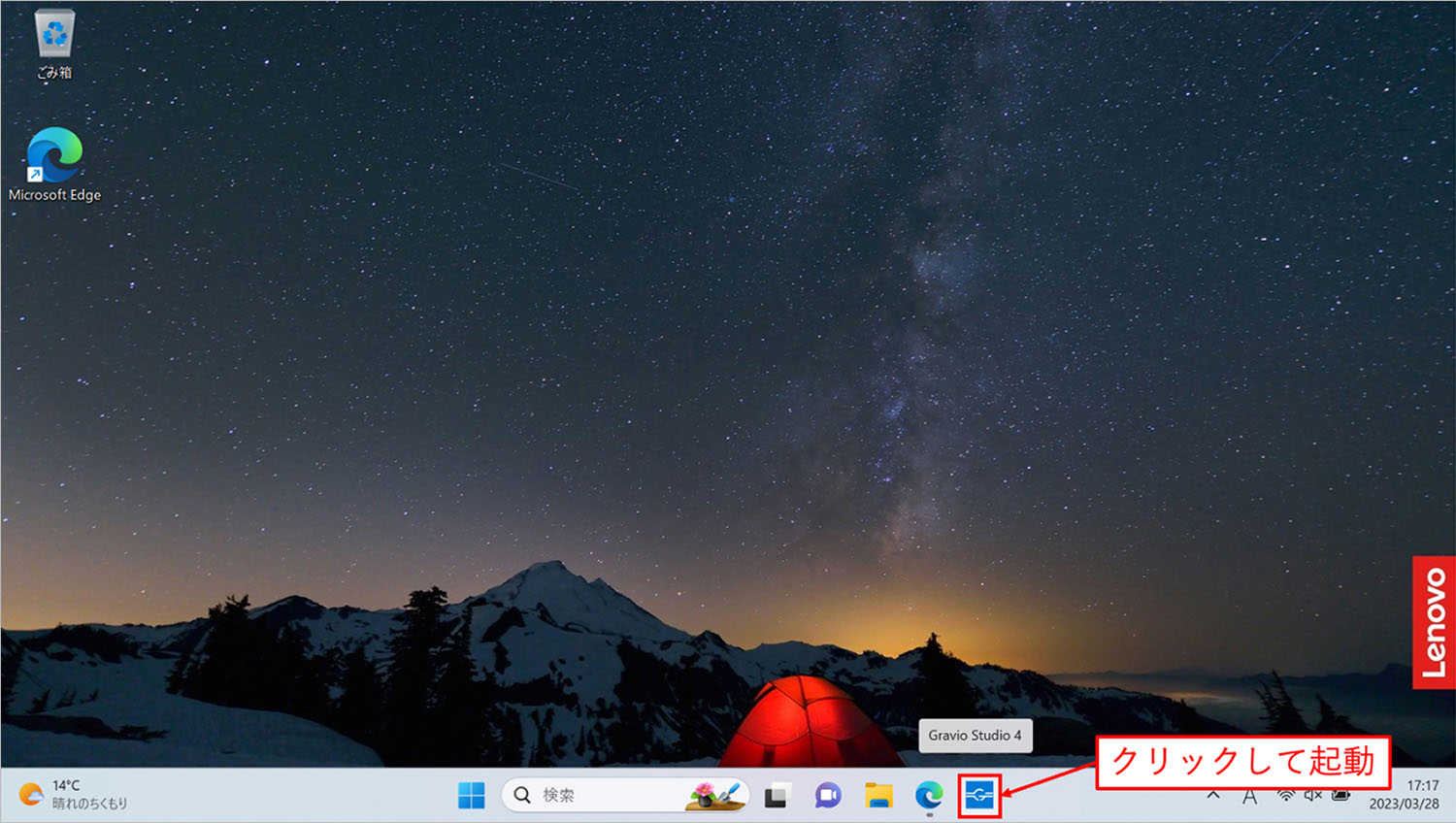Select the Recycle Bin desktop icon
Viewport: 1456px width, 823px height.
(x=54, y=45)
